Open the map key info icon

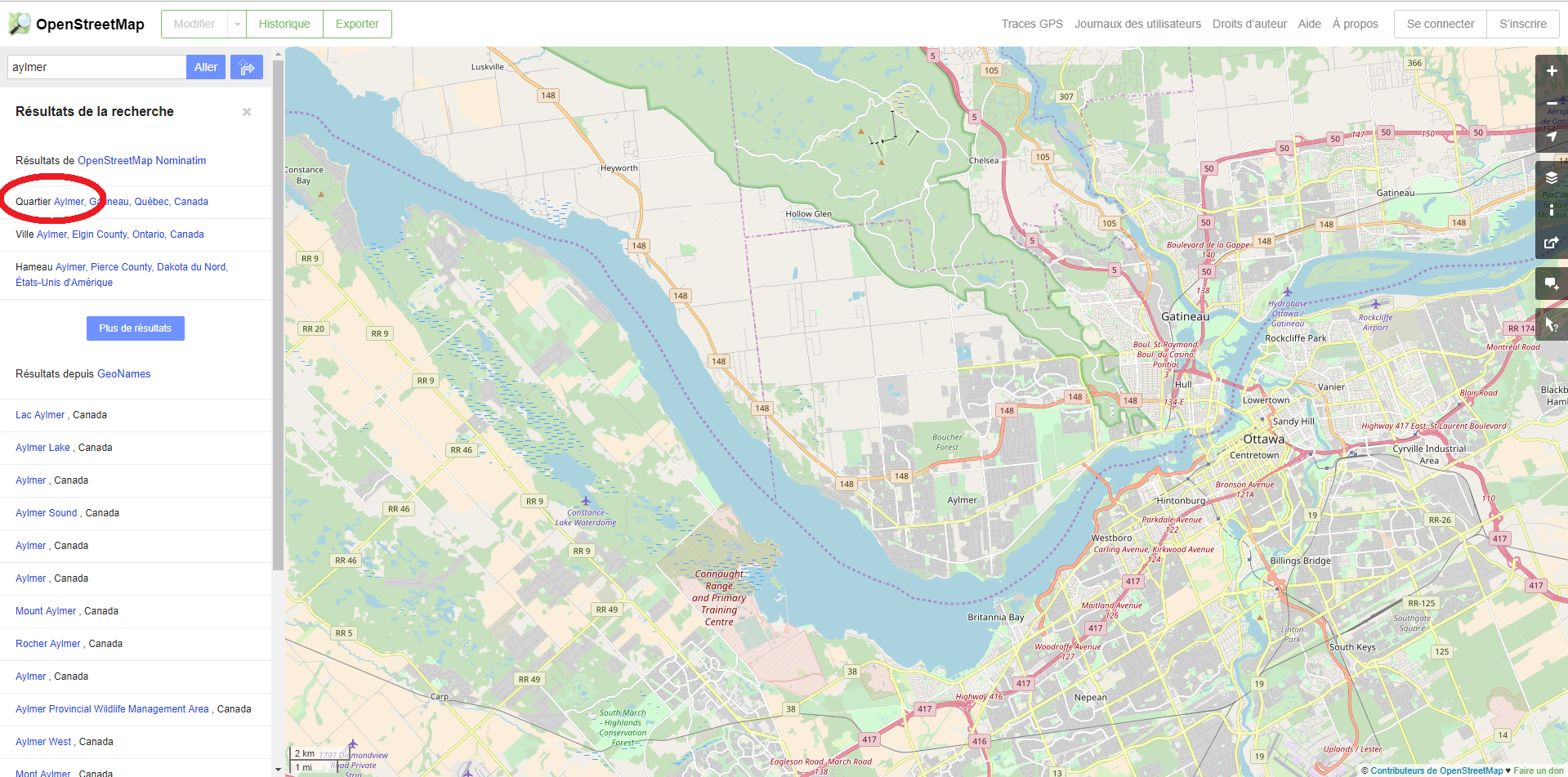pos(1551,210)
